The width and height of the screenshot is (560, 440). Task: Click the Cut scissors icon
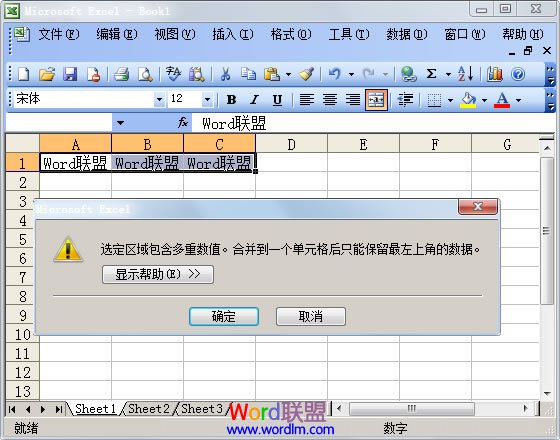[x=225, y=74]
